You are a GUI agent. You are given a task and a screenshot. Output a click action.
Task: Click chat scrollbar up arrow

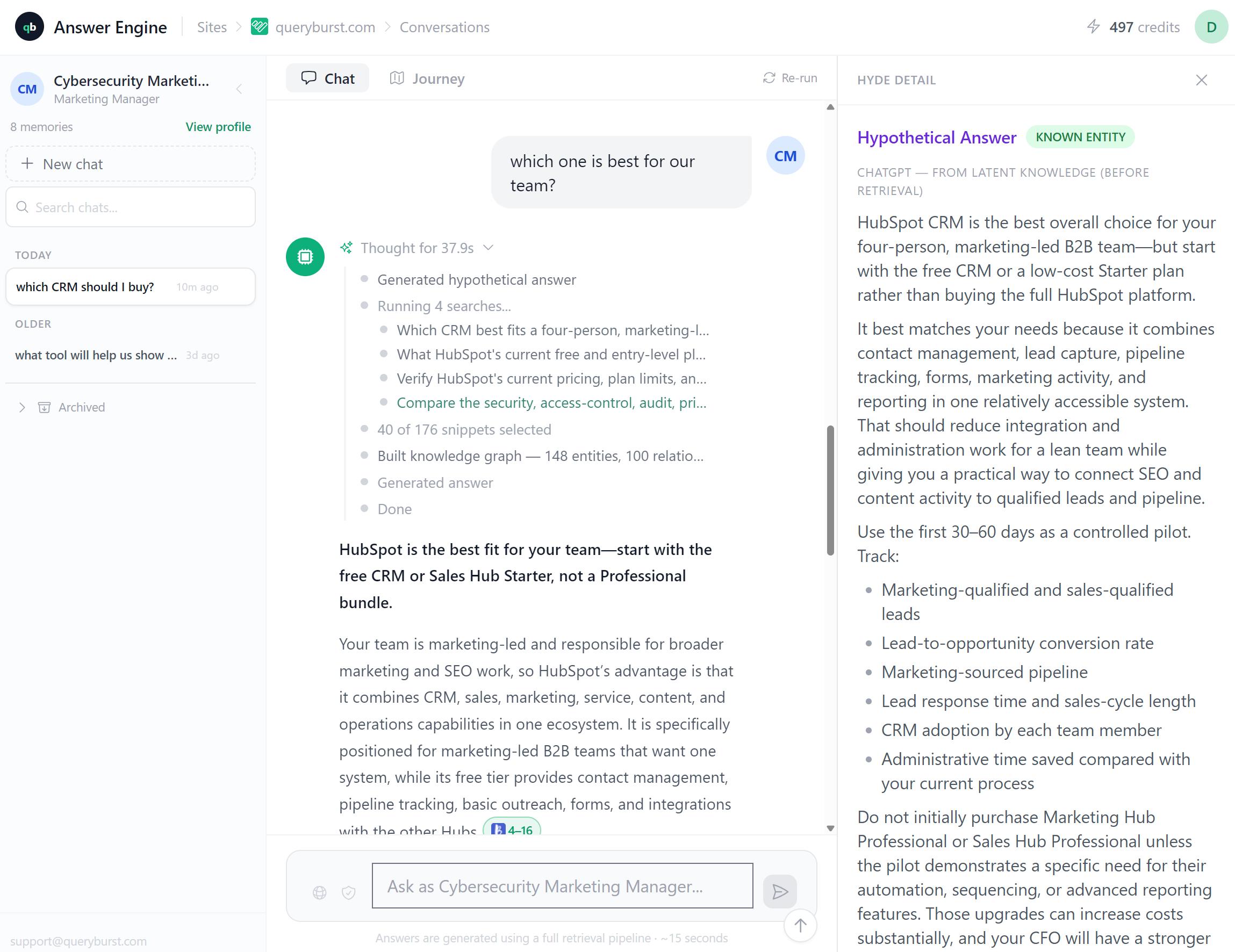coord(830,107)
